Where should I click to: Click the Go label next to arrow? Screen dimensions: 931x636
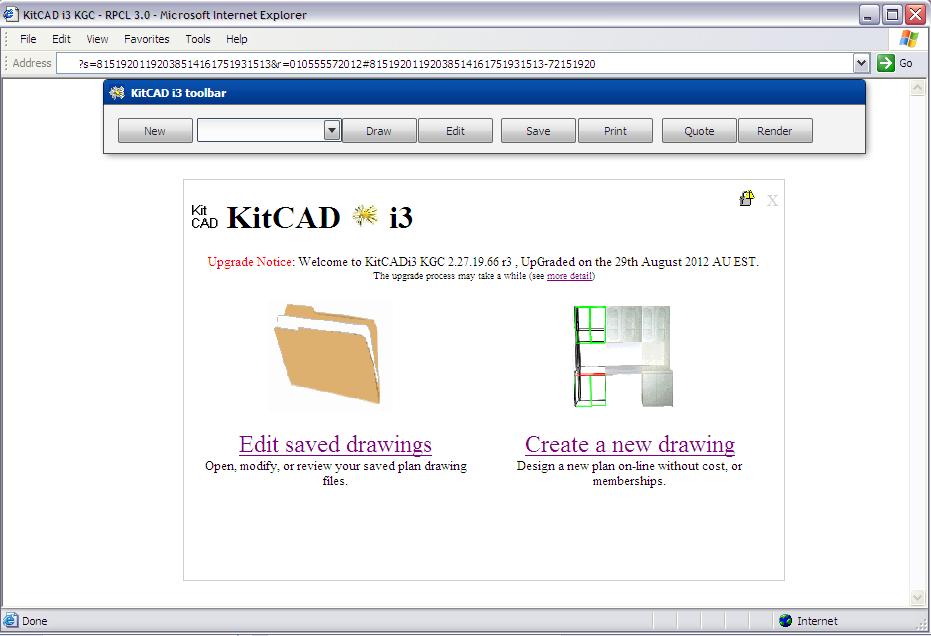tap(905, 63)
